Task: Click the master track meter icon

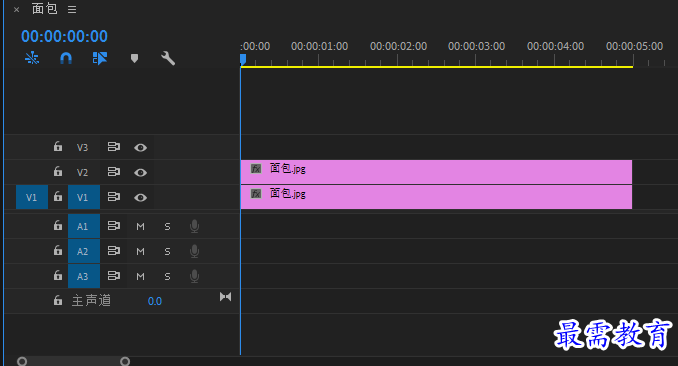Action: (x=225, y=297)
